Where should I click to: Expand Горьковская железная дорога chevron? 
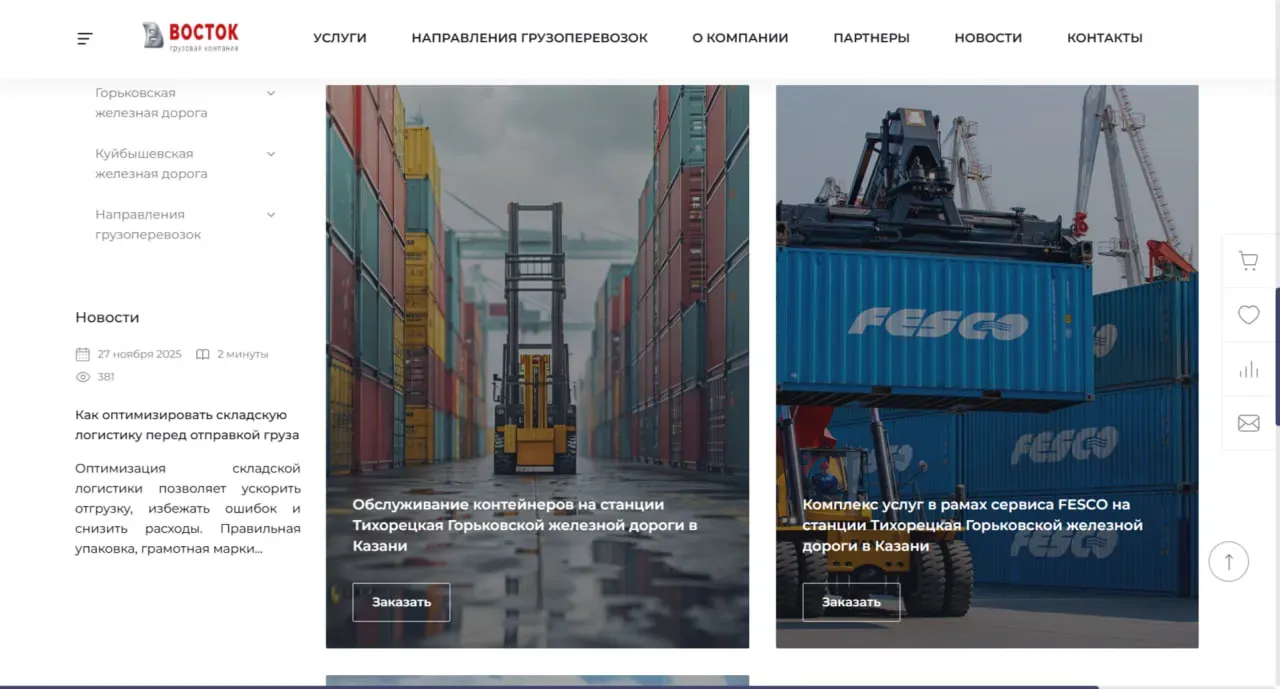click(x=271, y=93)
